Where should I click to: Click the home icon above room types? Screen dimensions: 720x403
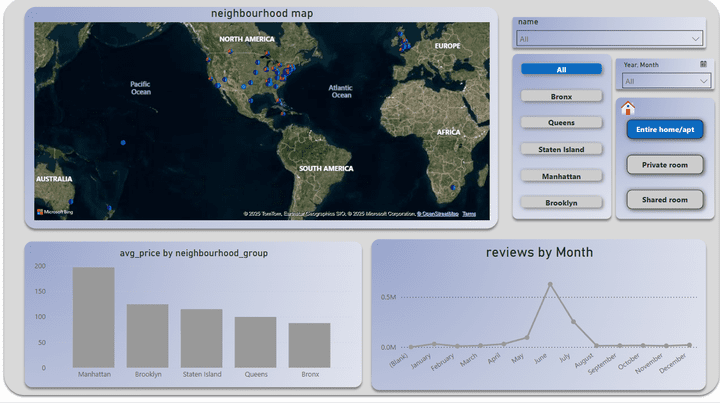click(x=628, y=109)
